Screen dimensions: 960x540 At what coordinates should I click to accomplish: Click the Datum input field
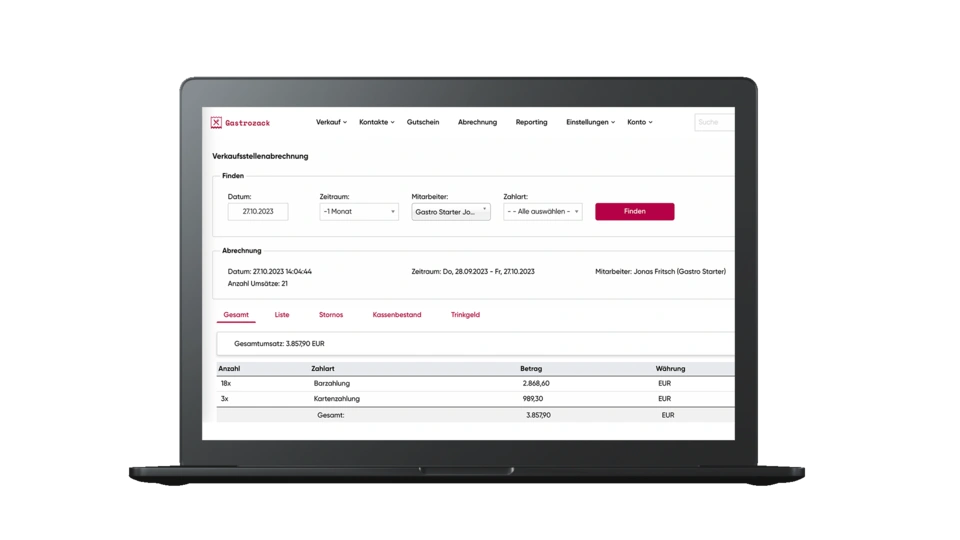click(x=258, y=212)
